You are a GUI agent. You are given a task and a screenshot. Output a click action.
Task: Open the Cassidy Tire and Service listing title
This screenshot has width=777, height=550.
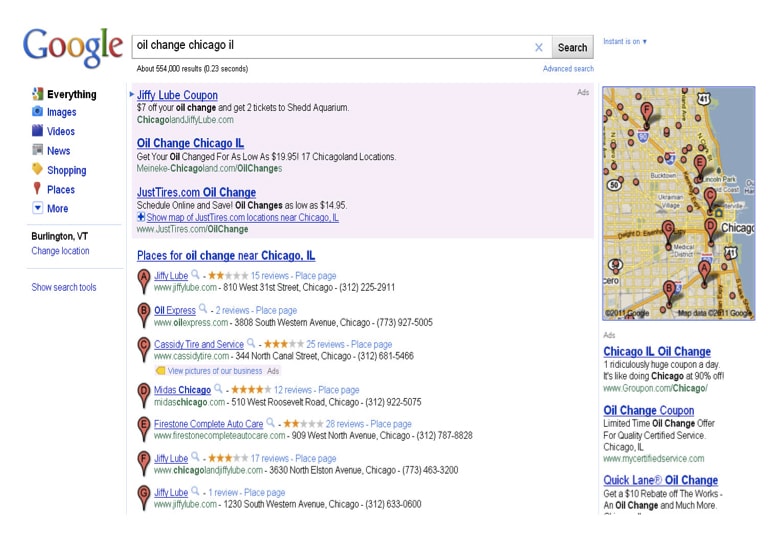tap(199, 344)
